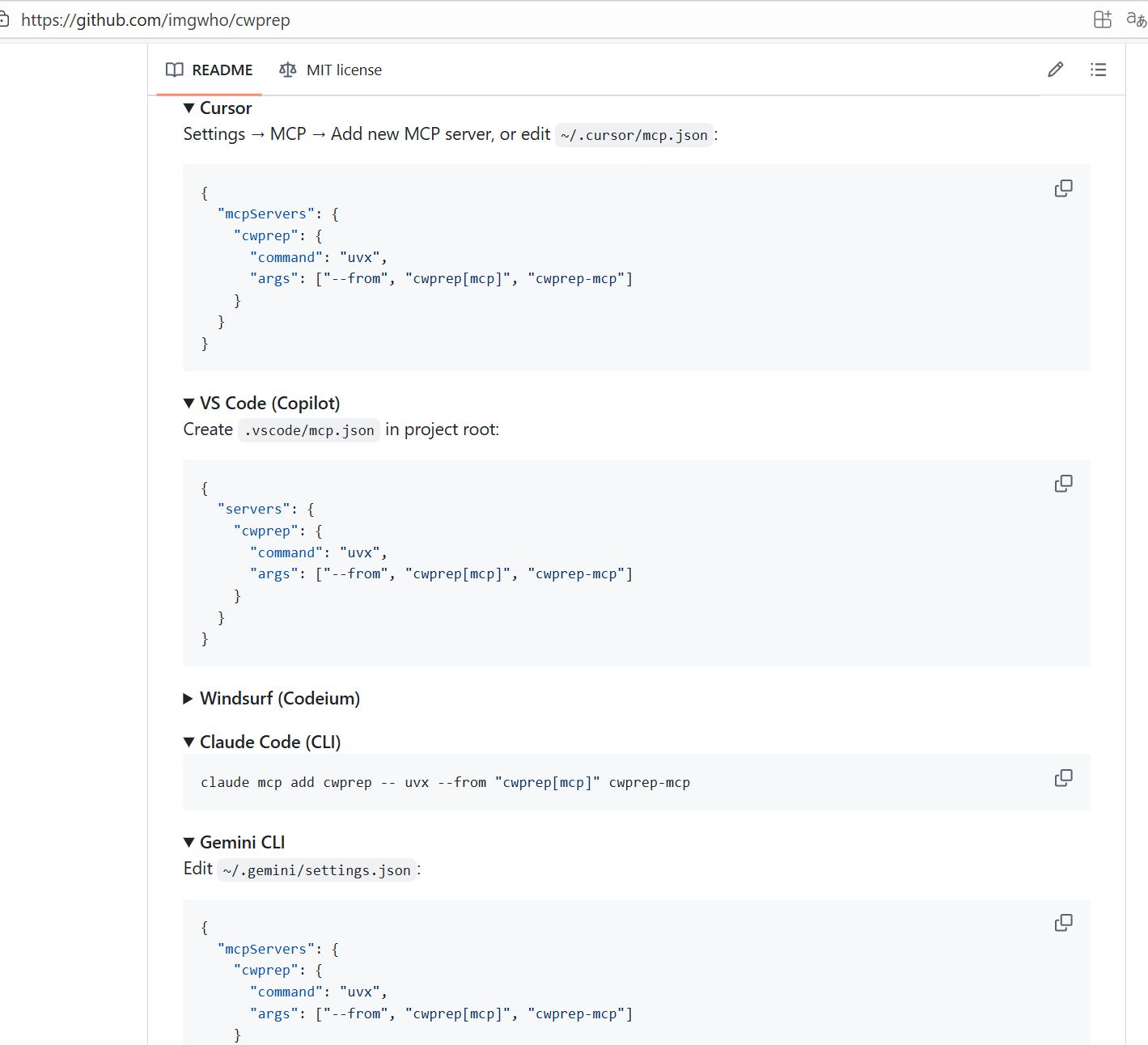Edit the README with the pencil icon
The image size is (1148, 1045).
pos(1055,70)
